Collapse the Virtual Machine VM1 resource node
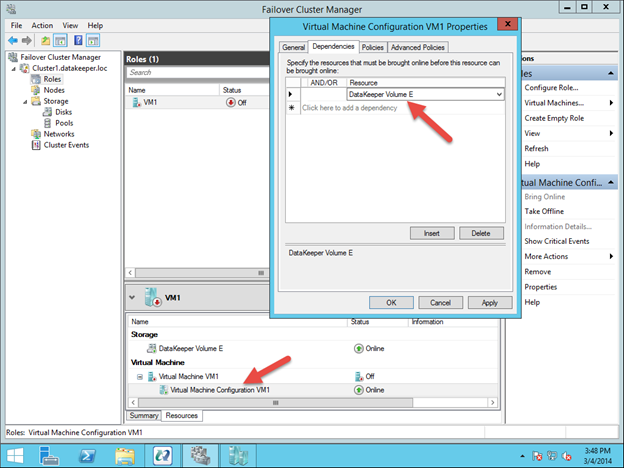This screenshot has height=468, width=624. [x=140, y=376]
